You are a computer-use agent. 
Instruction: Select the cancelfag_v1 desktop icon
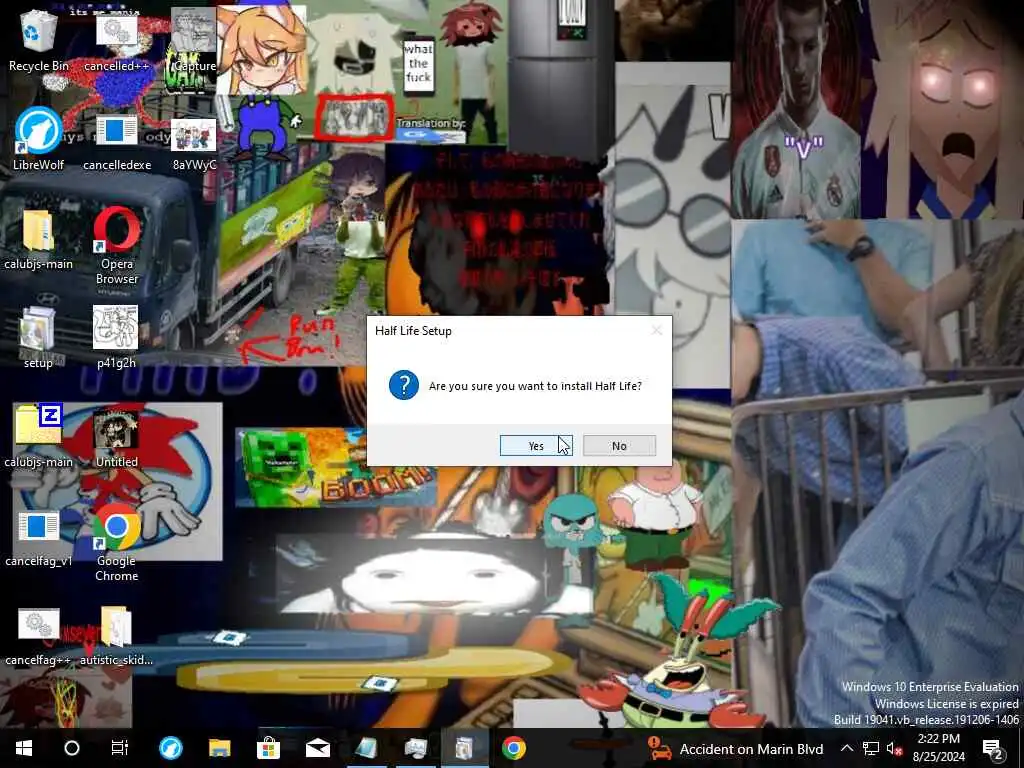pyautogui.click(x=38, y=538)
